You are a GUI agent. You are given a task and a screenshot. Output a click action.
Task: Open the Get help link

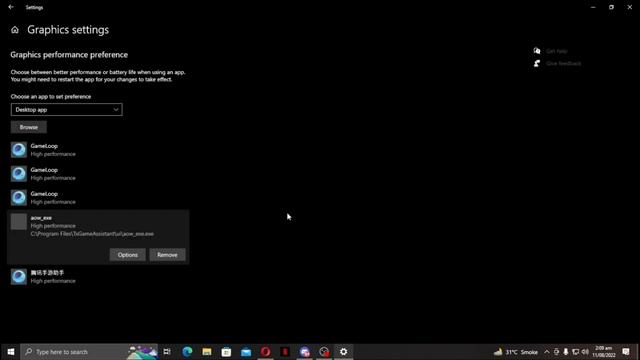pyautogui.click(x=557, y=51)
